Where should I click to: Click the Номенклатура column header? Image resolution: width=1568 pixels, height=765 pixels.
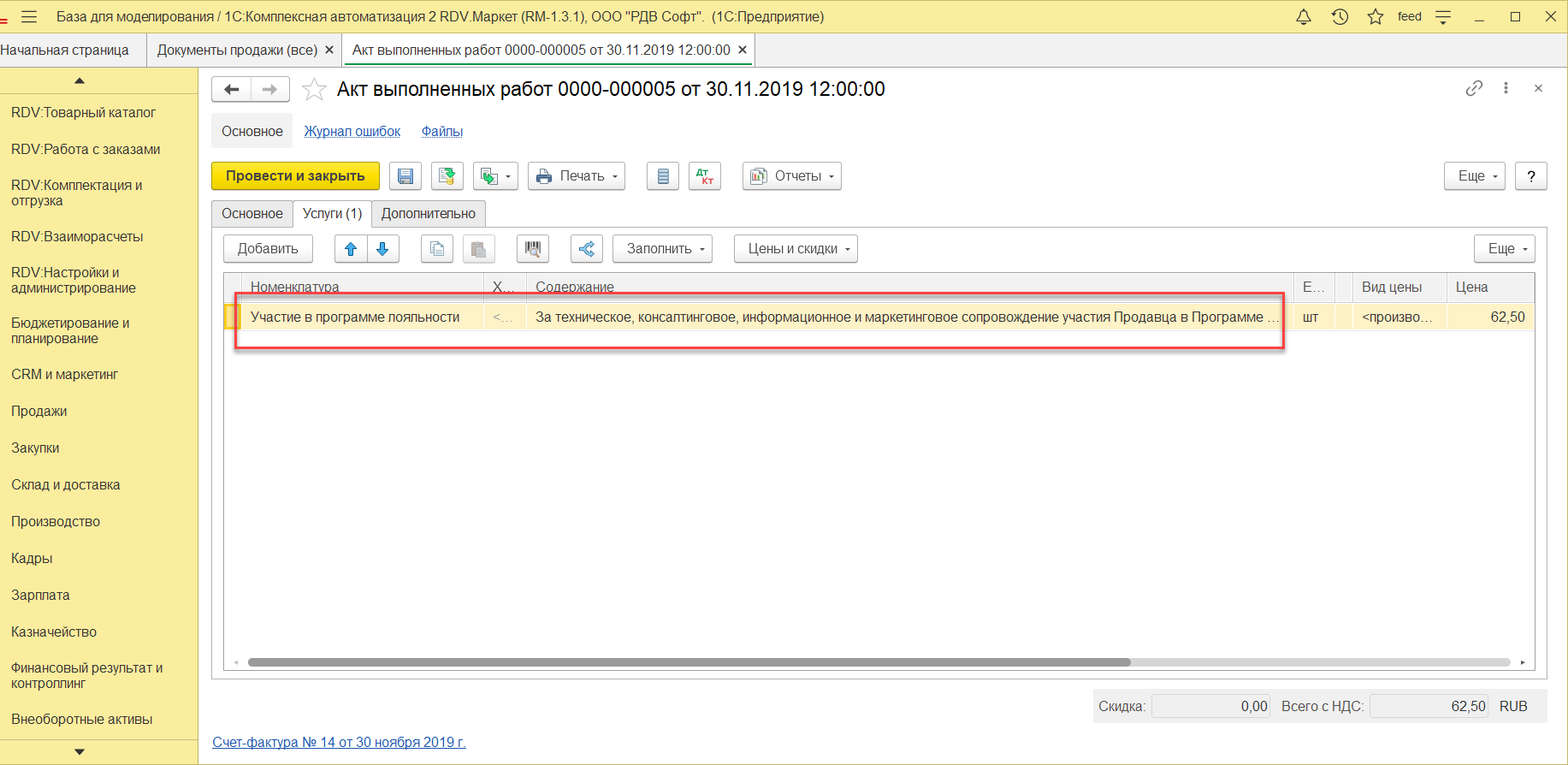pos(363,288)
